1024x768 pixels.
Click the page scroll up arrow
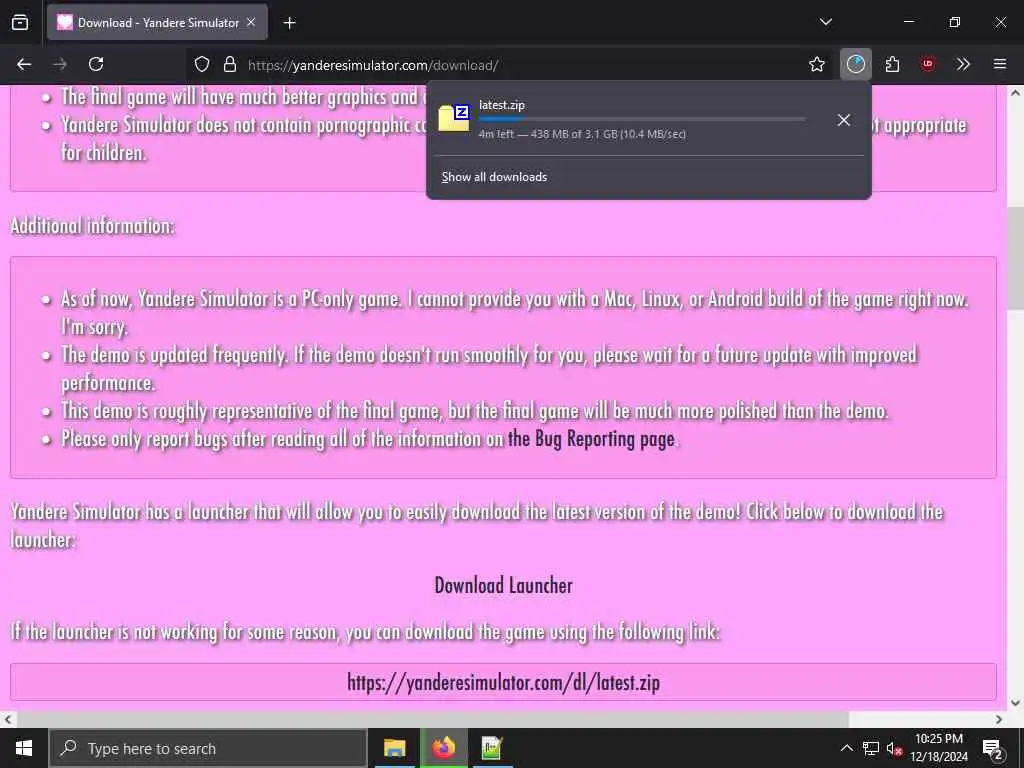coord(1015,93)
